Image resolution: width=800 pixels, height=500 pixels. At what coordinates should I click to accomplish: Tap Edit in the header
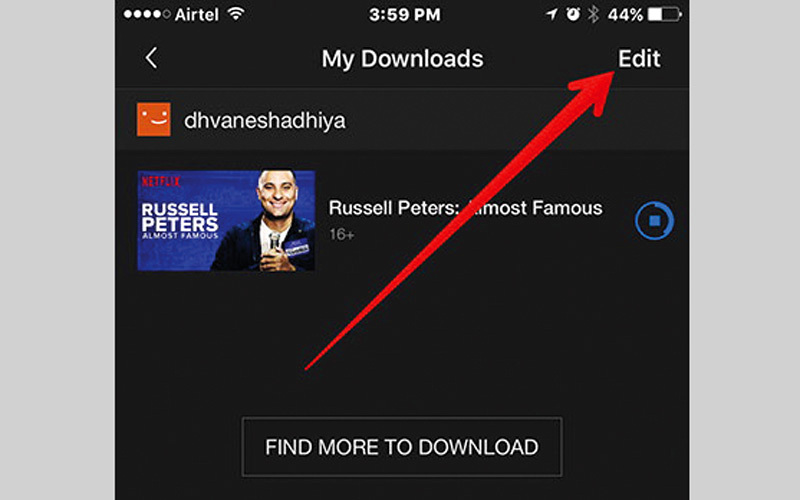click(x=639, y=59)
